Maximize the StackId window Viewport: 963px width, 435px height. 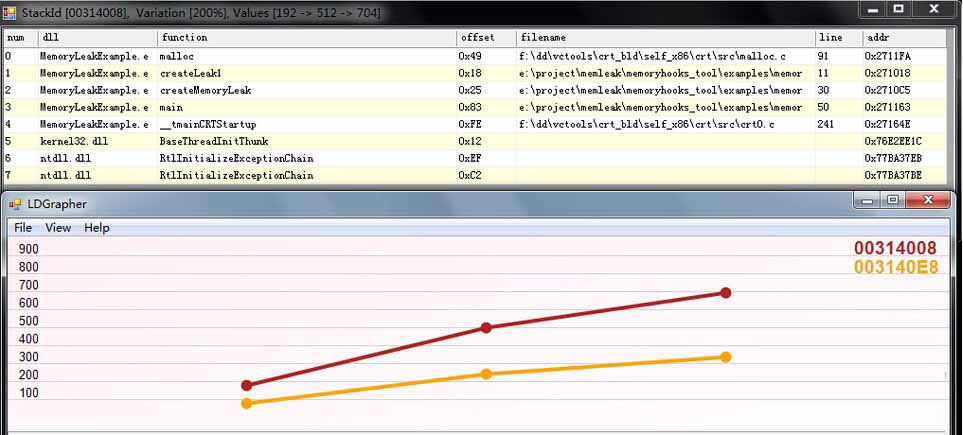point(898,9)
